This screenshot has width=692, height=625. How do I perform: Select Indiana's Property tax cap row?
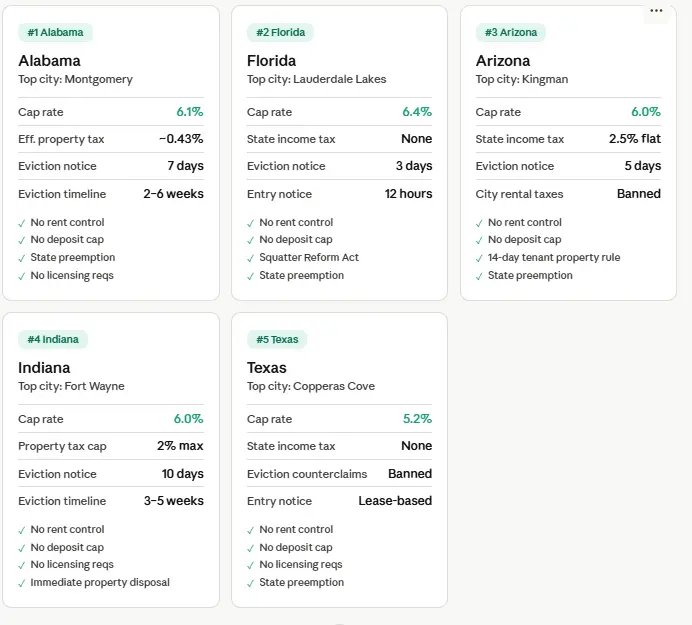point(110,446)
